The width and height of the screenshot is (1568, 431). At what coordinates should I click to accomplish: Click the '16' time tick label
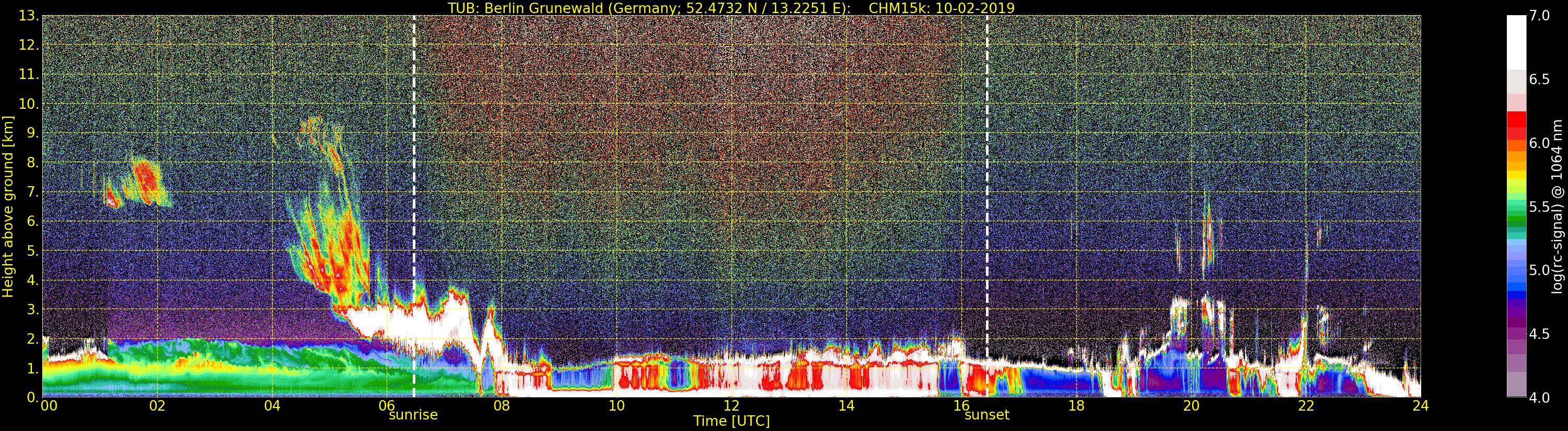point(961,405)
